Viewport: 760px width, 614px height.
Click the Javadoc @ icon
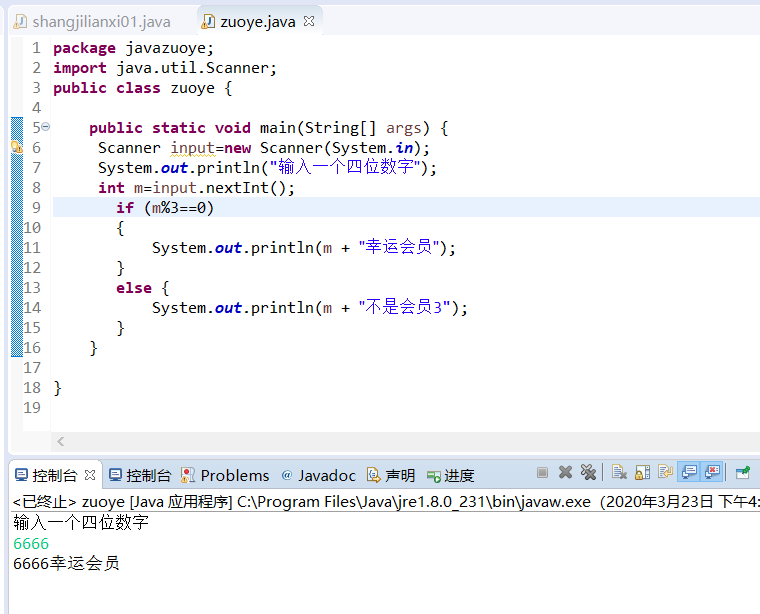[x=286, y=475]
